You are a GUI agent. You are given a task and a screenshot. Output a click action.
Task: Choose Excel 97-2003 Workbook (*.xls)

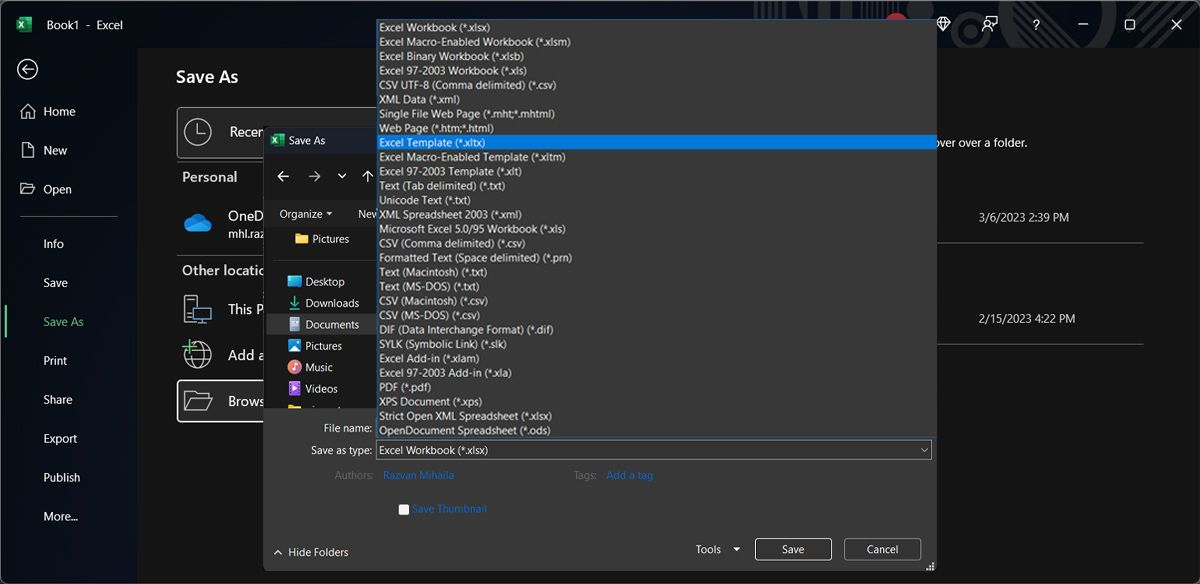[x=655, y=71]
